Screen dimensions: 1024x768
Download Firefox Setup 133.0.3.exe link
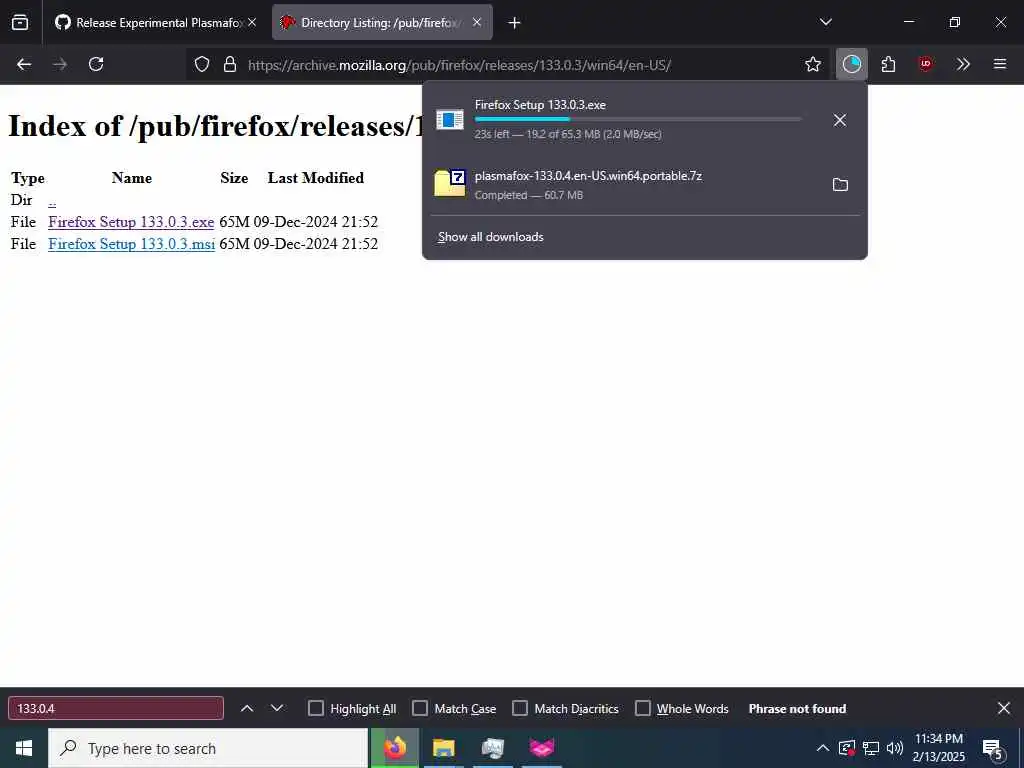[131, 222]
